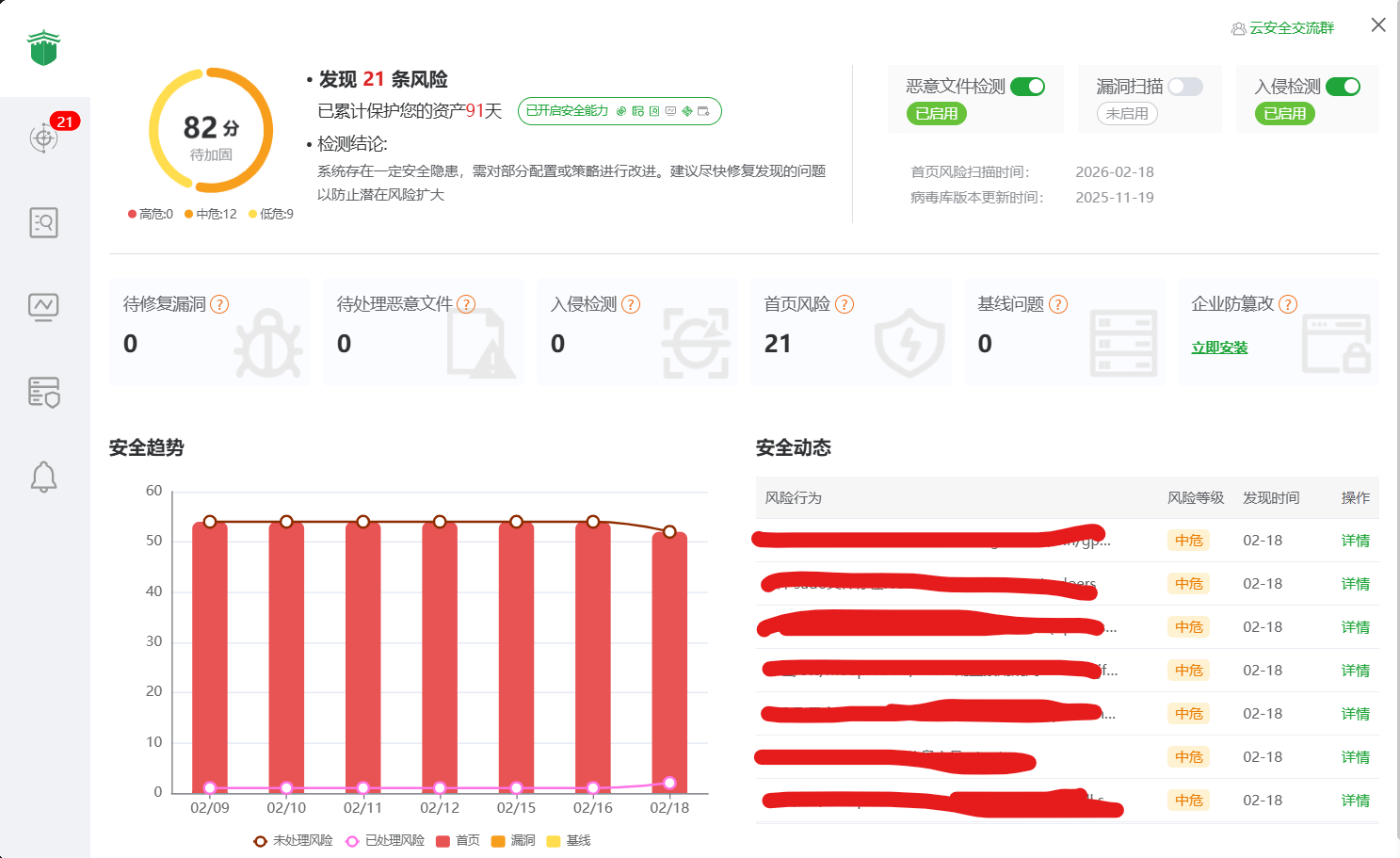The width and height of the screenshot is (1400, 858).
Task: Open the notification bell in sidebar
Action: [44, 477]
